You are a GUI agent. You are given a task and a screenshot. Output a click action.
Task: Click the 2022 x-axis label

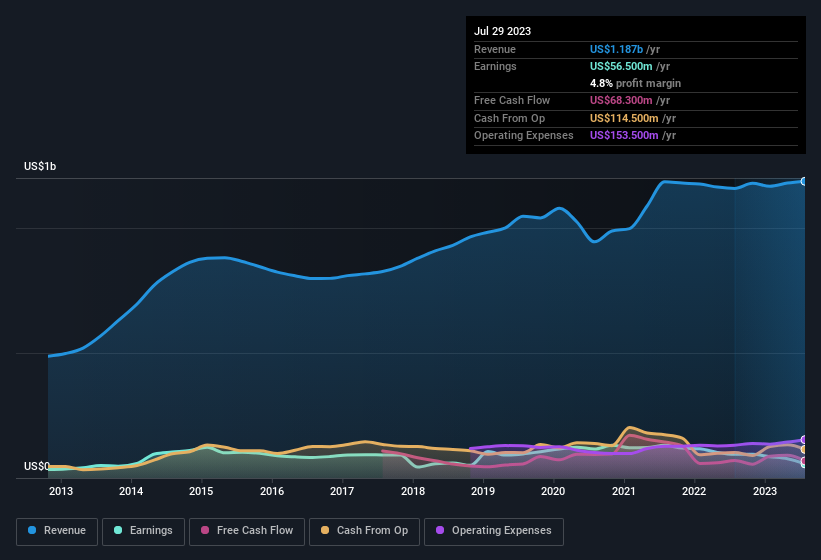[x=694, y=491]
